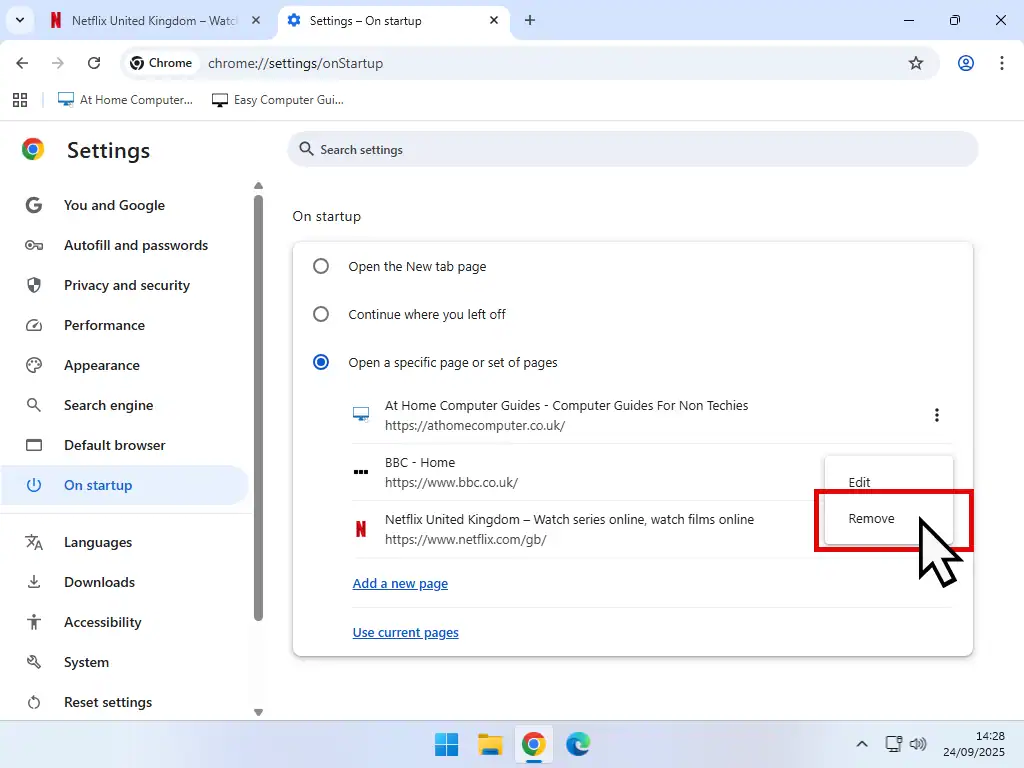The height and width of the screenshot is (768, 1024).
Task: Open File Explorer from the taskbar
Action: [x=490, y=744]
